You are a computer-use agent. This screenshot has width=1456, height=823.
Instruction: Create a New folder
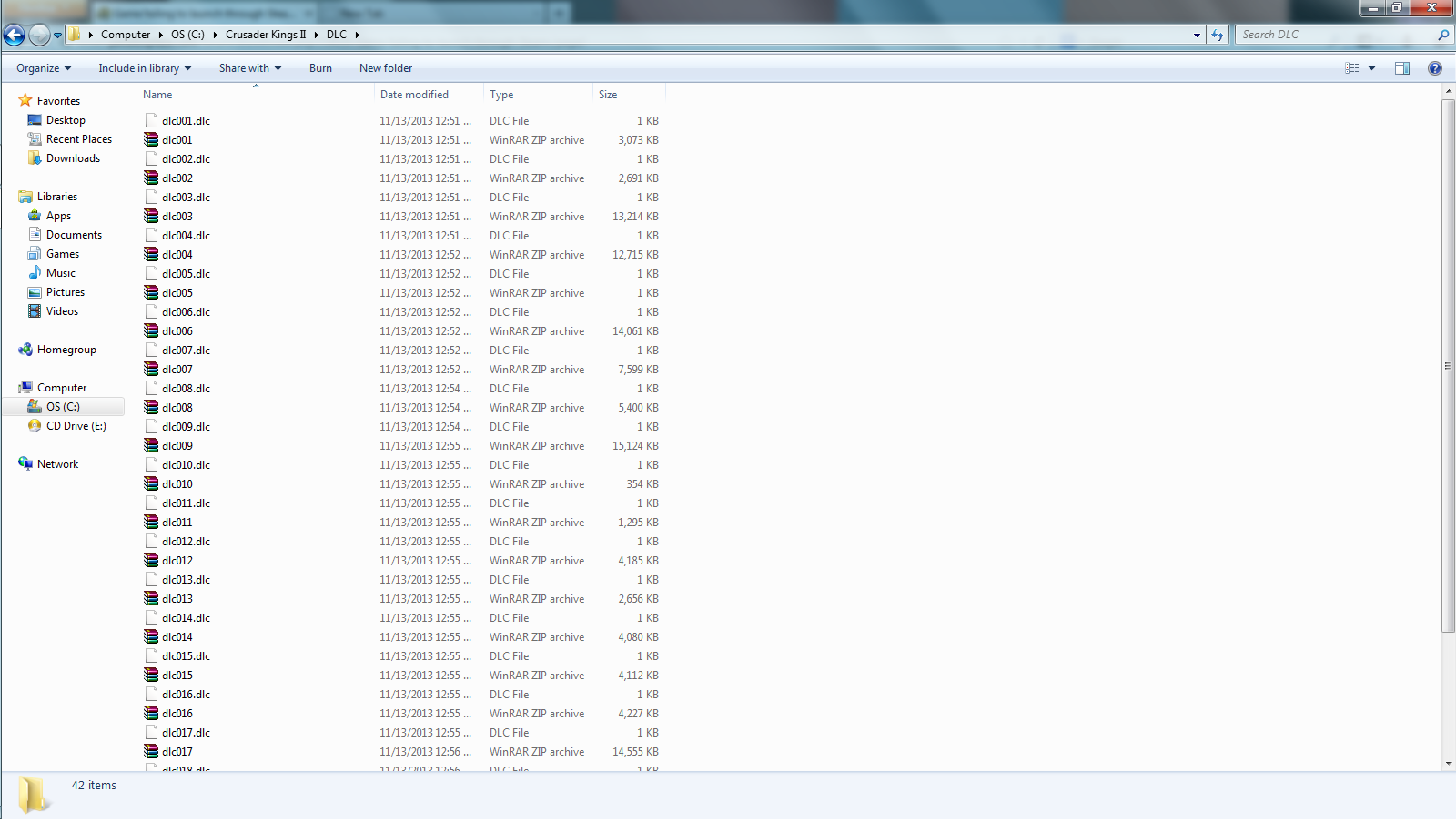(385, 68)
